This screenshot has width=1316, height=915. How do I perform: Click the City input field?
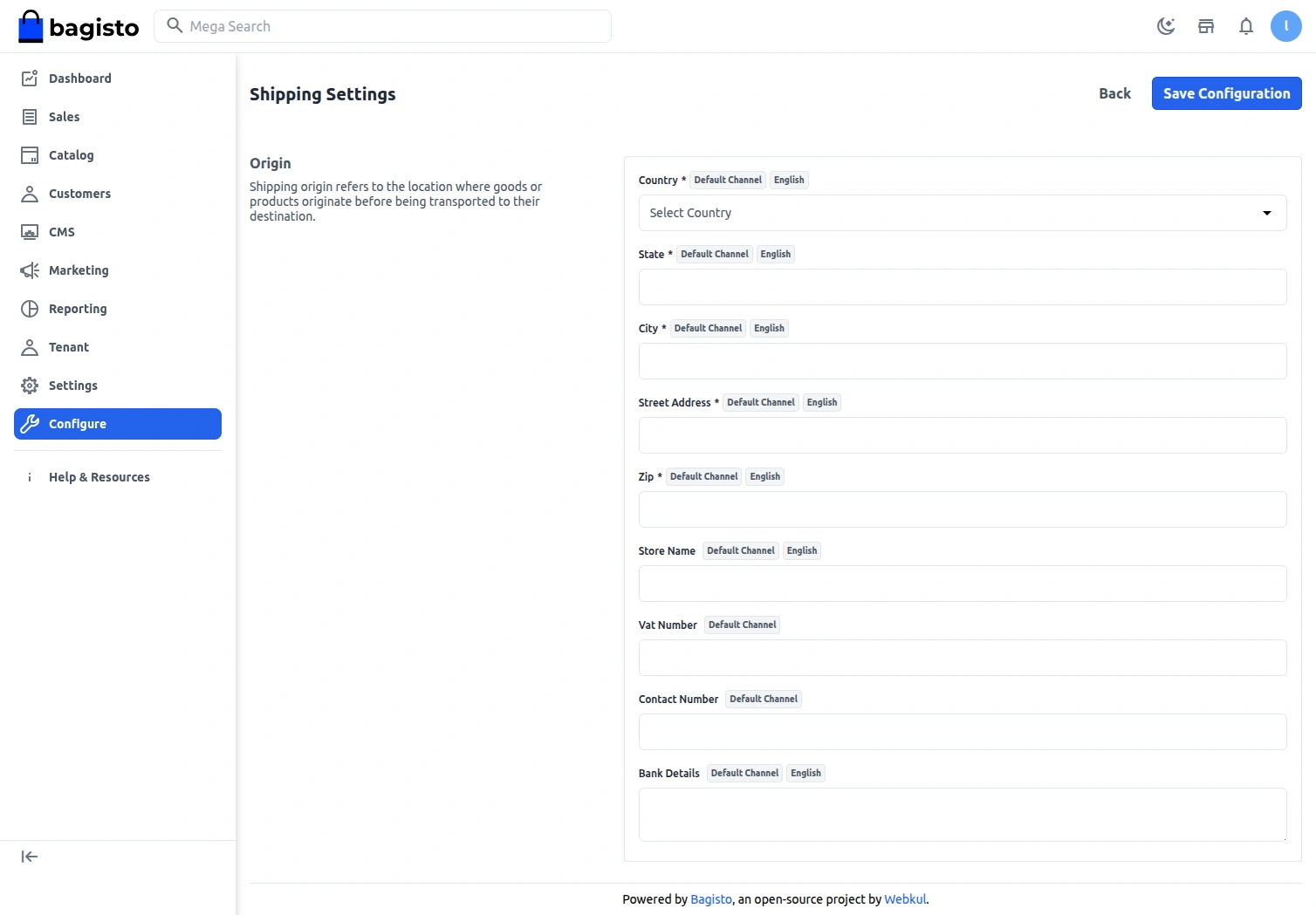coord(963,361)
